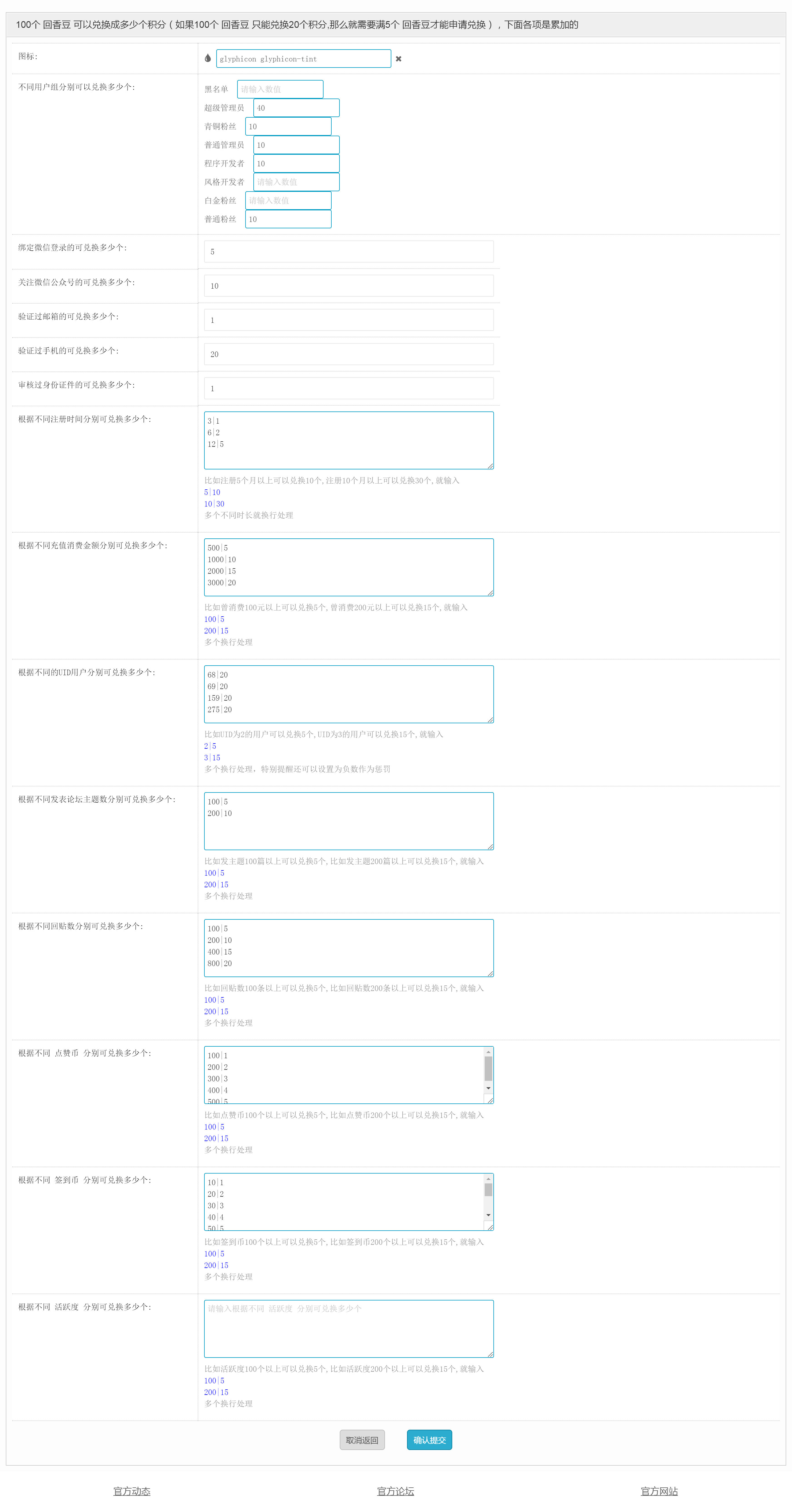This screenshot has width=792, height=1512.
Task: Click the UID用户 rules textarea
Action: 349,694
